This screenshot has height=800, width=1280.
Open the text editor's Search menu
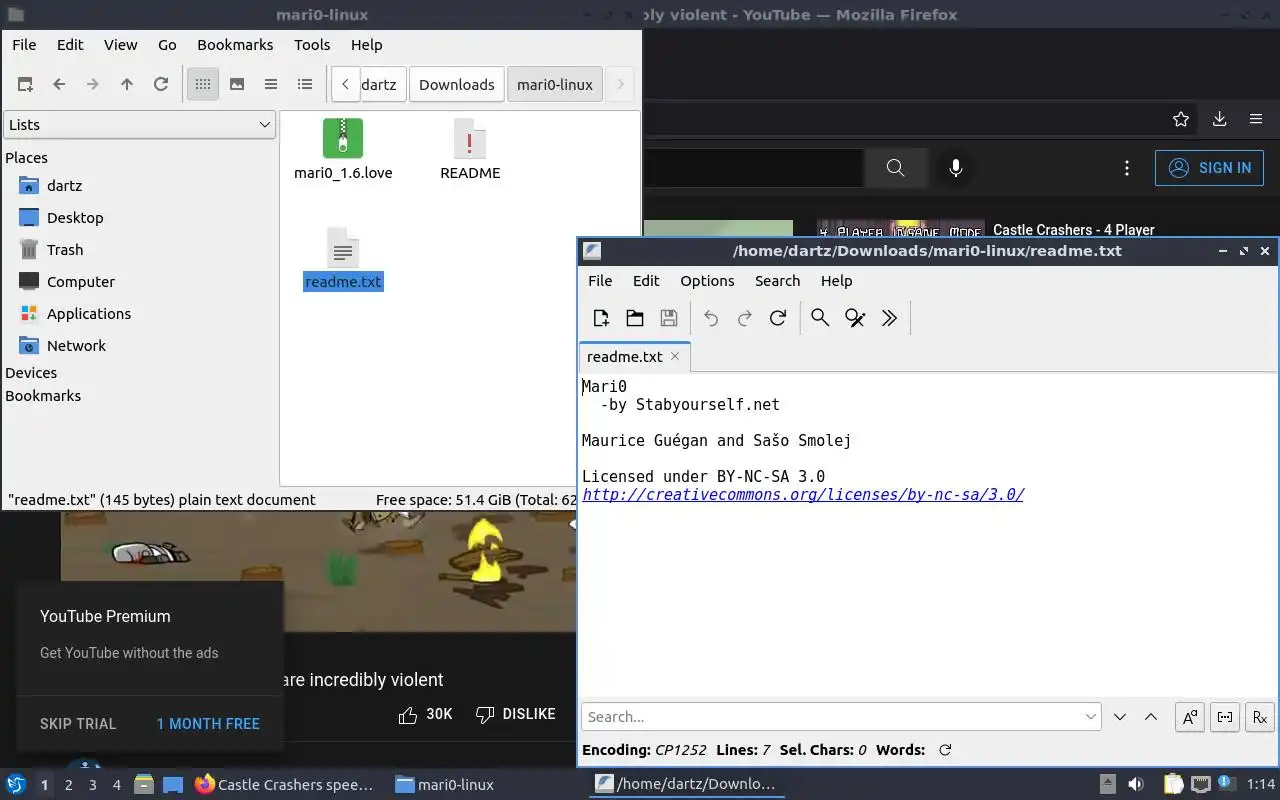pos(777,281)
